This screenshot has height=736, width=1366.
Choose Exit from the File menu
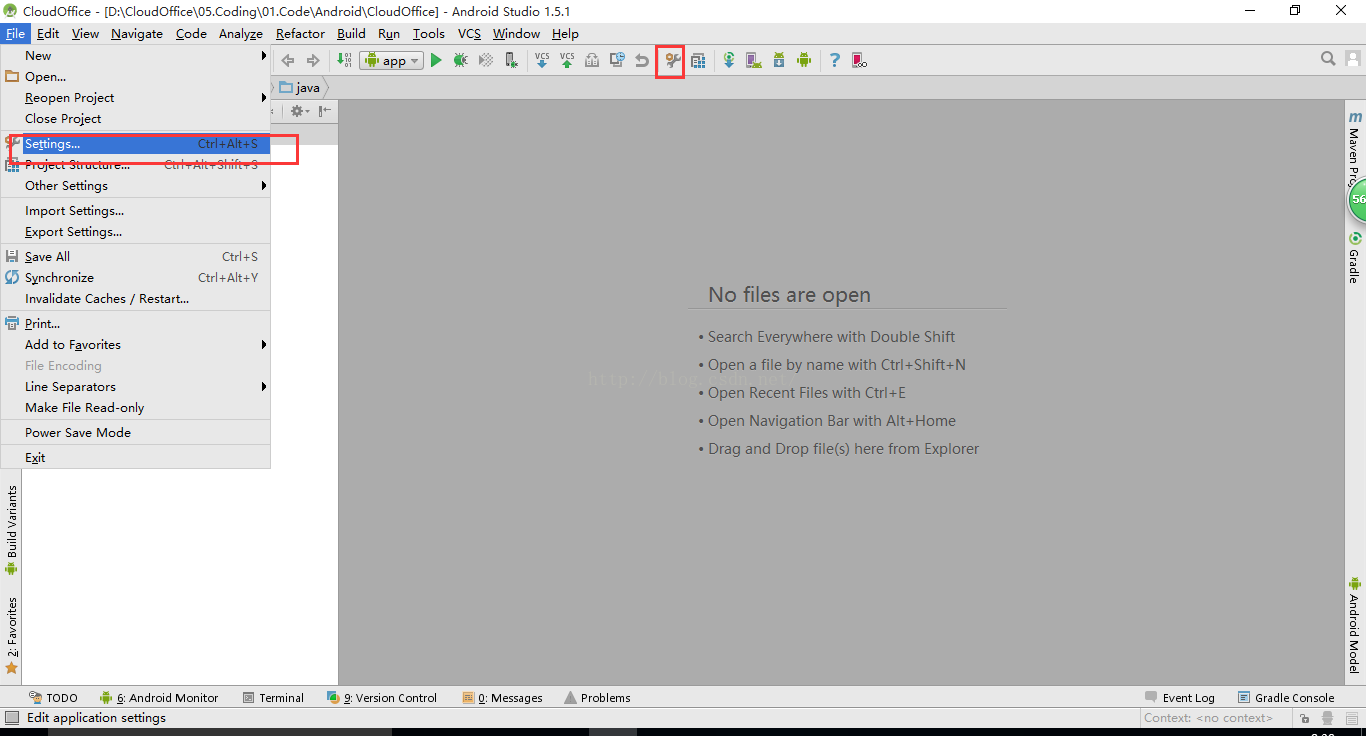pos(136,458)
